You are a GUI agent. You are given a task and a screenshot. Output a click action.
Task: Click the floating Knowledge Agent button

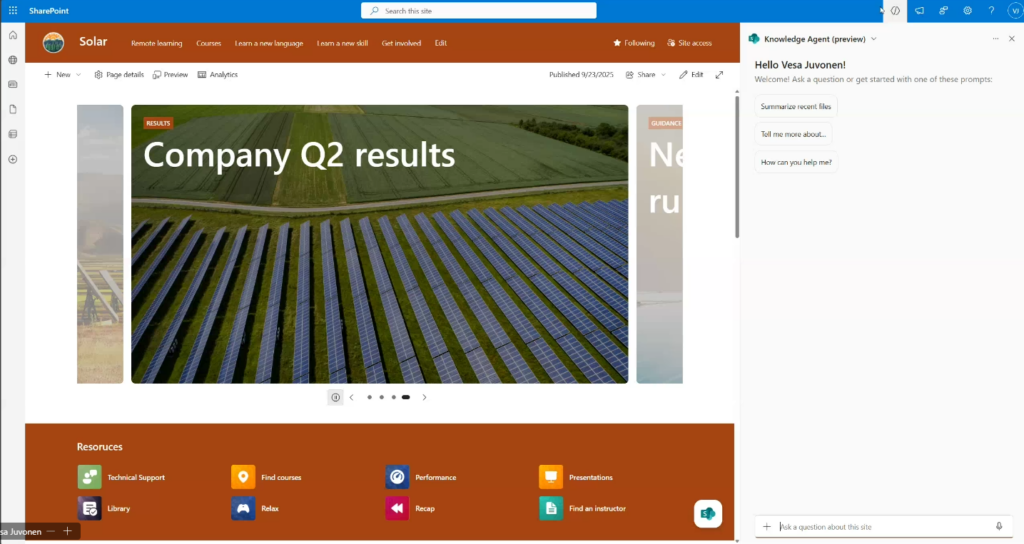pyautogui.click(x=708, y=513)
